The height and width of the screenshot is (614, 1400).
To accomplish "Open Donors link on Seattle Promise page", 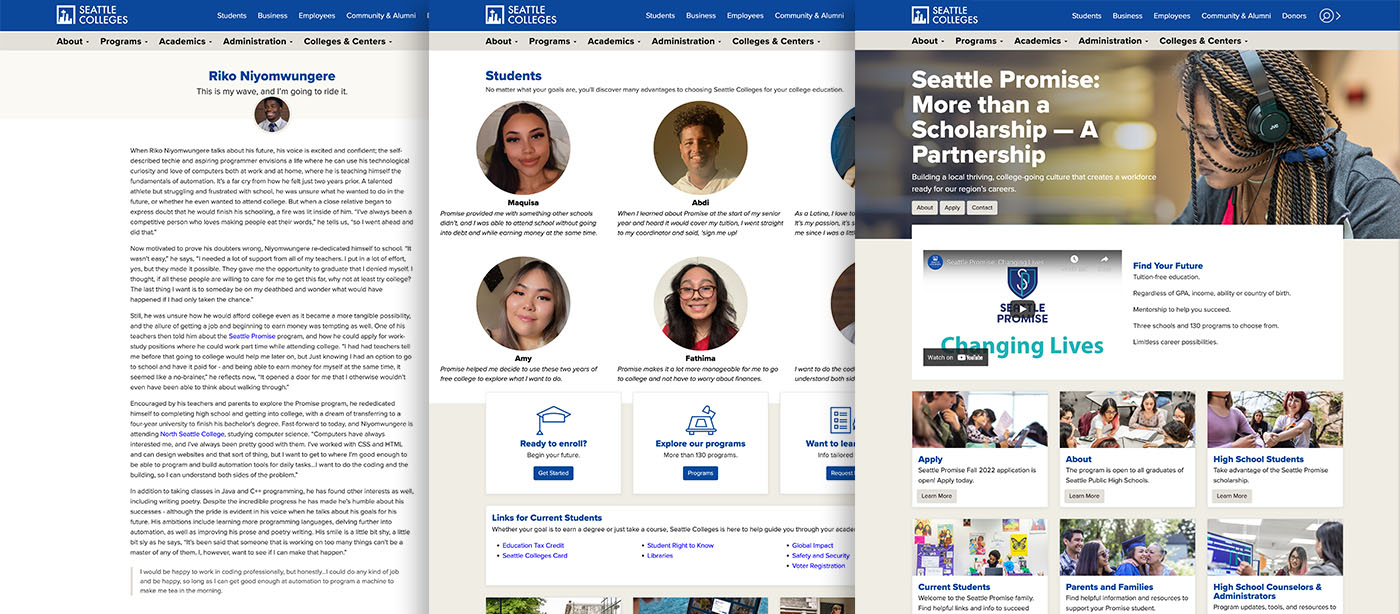I will [1294, 16].
